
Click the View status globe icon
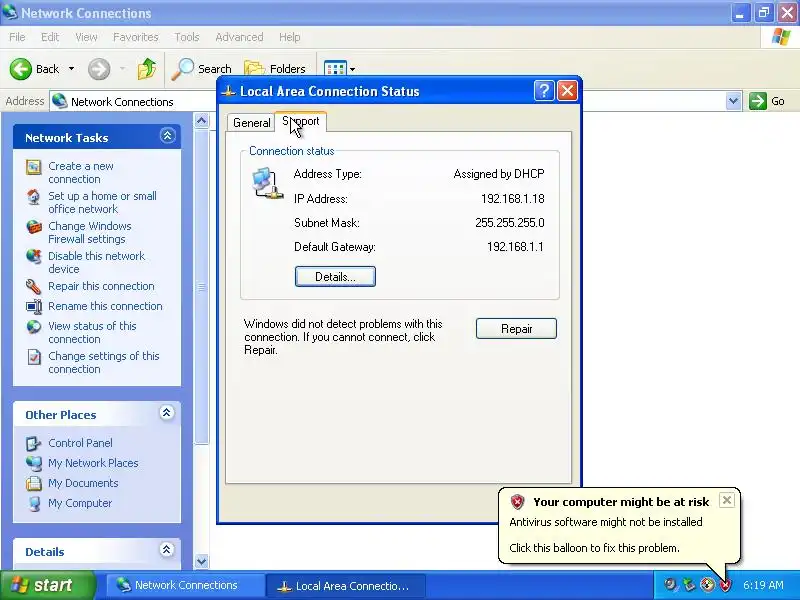(34, 327)
